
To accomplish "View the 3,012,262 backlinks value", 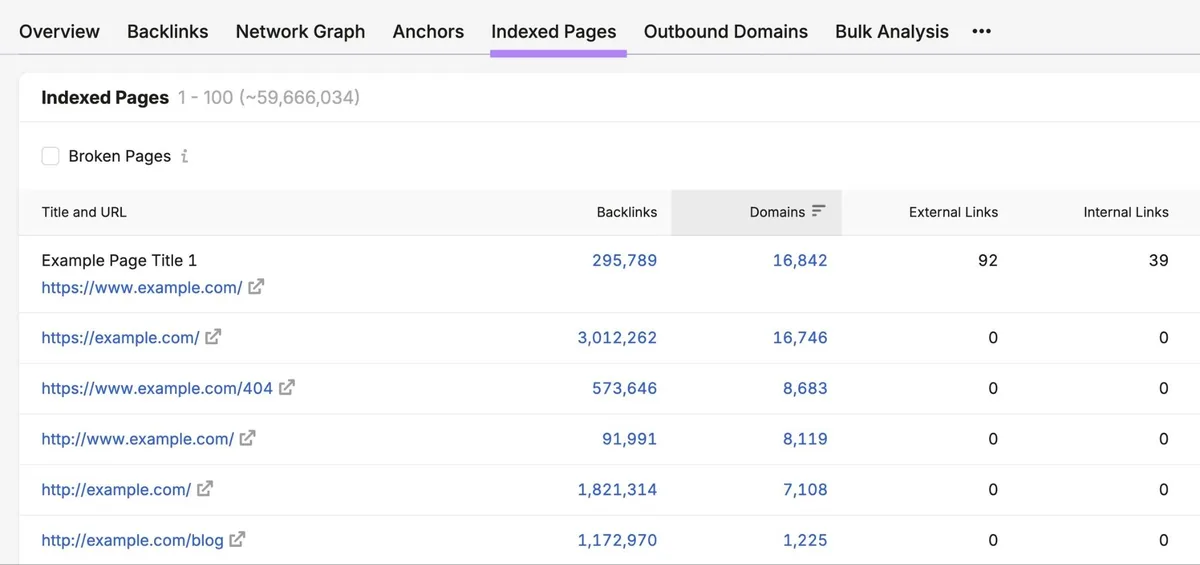I will point(617,337).
